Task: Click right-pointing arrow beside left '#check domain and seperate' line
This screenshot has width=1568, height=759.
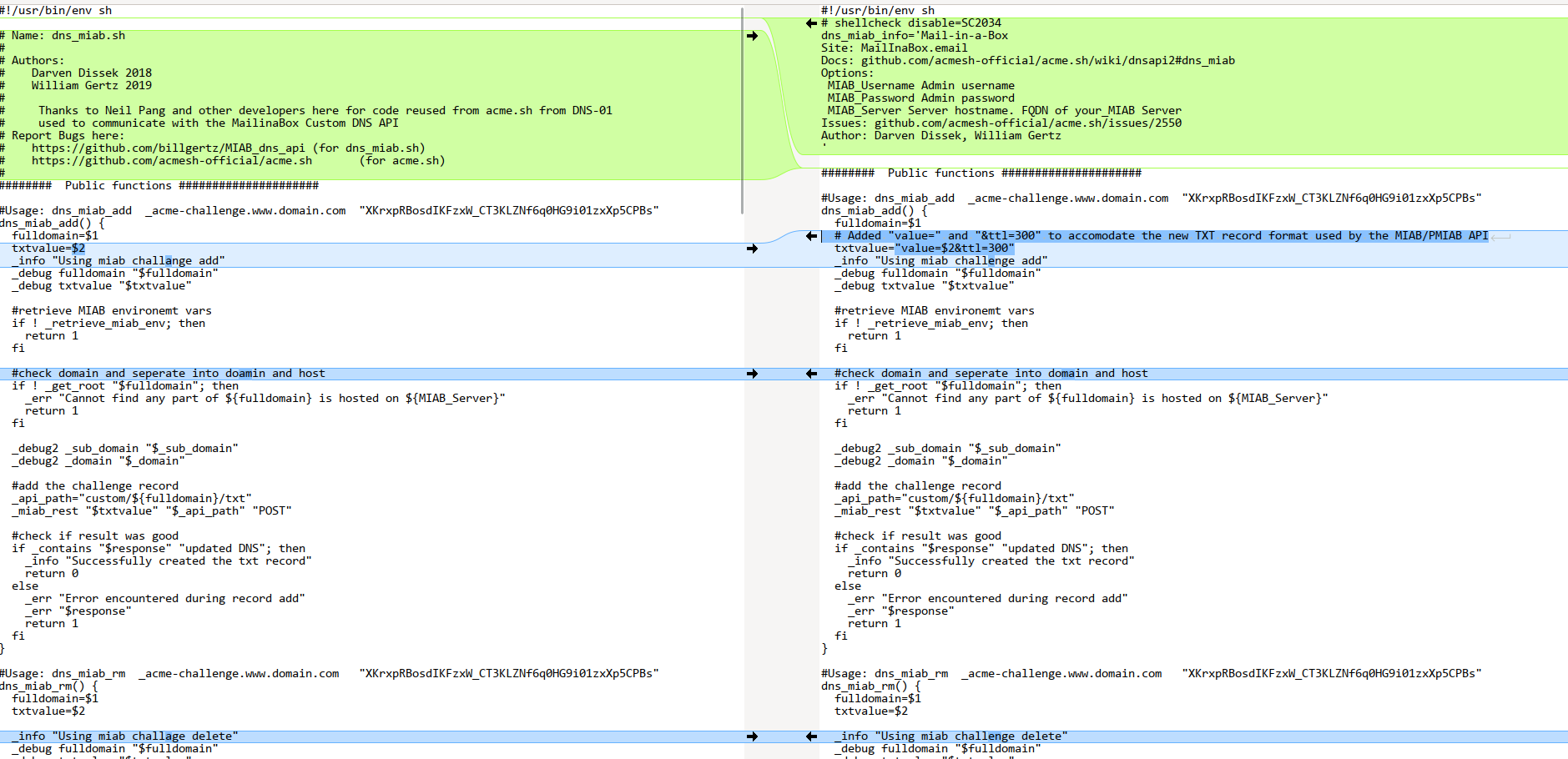Action: point(752,374)
